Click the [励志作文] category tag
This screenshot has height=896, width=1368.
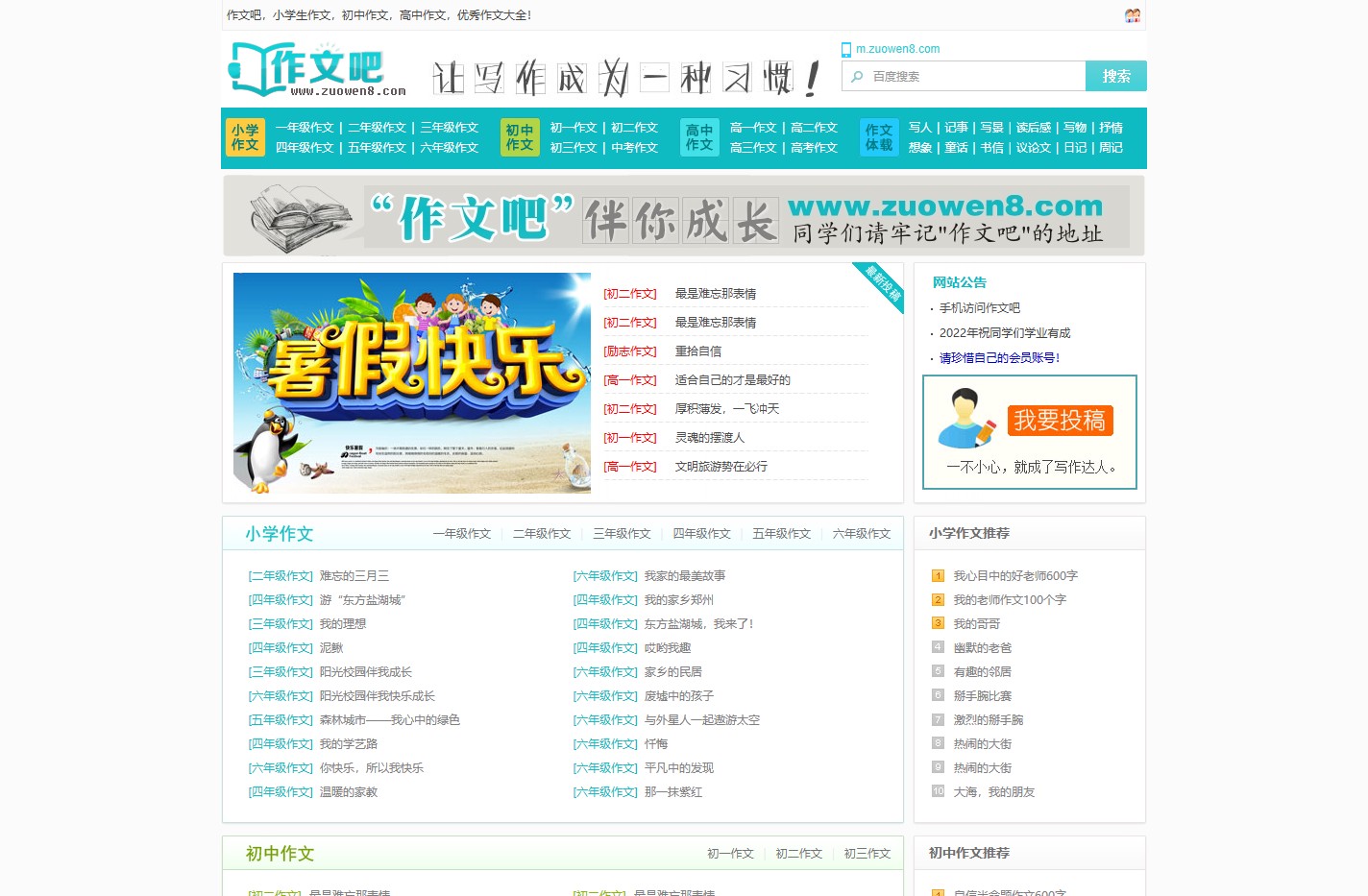pos(630,351)
